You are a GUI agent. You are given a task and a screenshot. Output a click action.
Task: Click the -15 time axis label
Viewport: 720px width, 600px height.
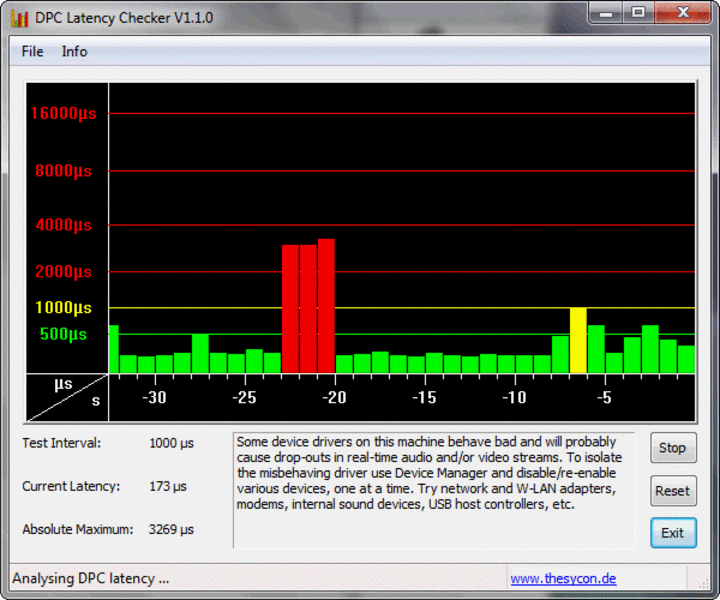(x=424, y=397)
